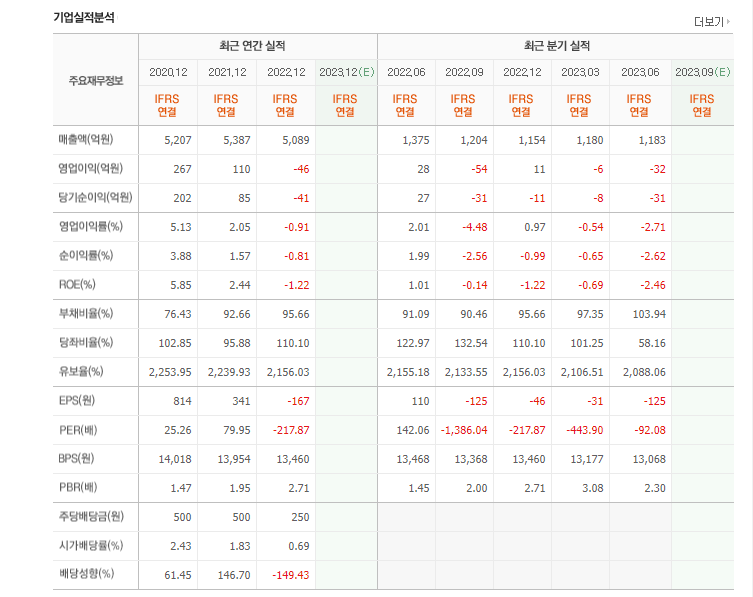Viewport: 753px width, 597px height.
Task: Select the -54 operating profit value
Action: point(479,169)
